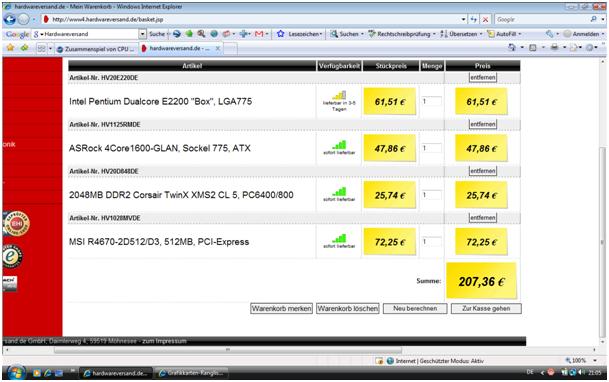
Task: Click the Refresh icon beside address bar
Action: 473,19
